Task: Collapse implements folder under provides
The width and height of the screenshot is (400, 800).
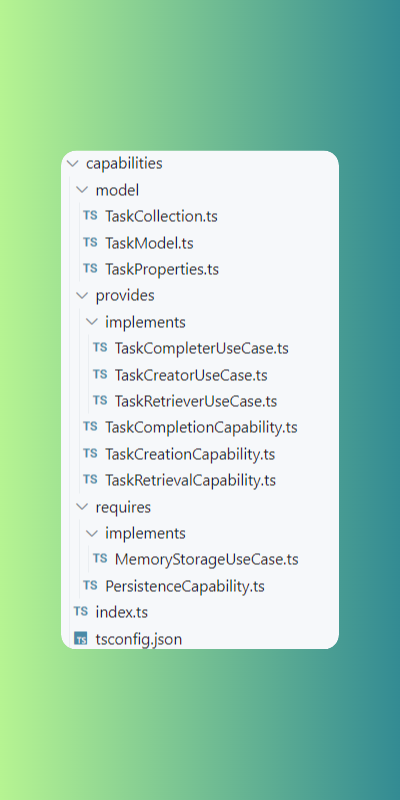Action: (x=91, y=322)
